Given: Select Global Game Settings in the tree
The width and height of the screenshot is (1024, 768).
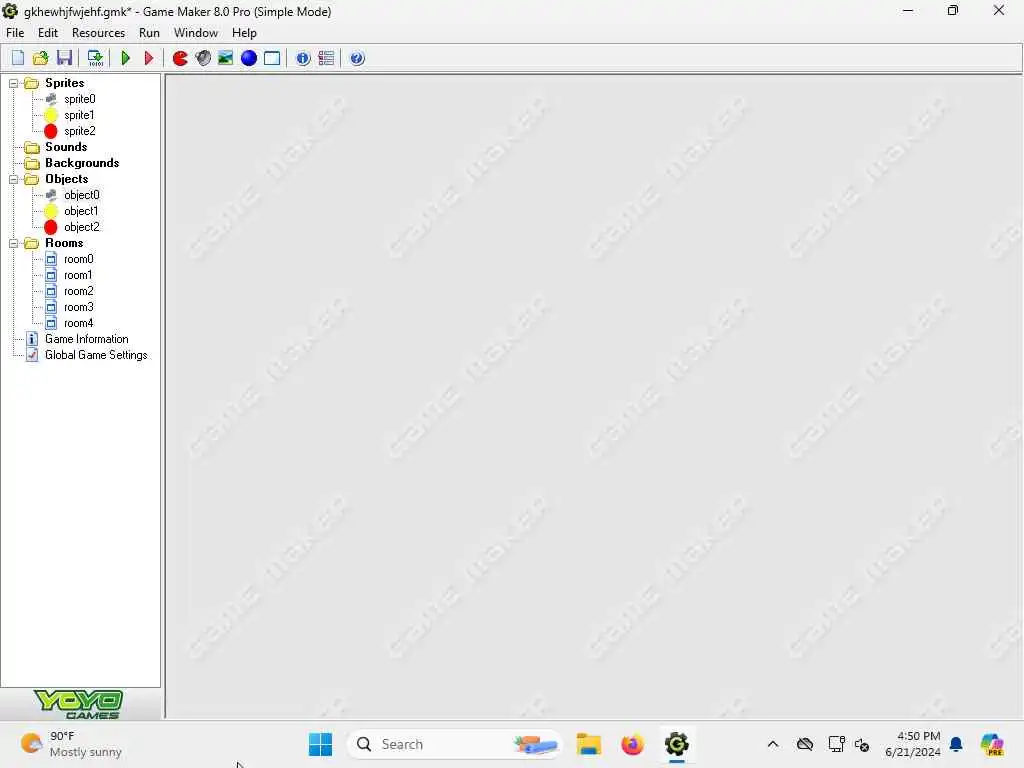Looking at the screenshot, I should pos(96,355).
